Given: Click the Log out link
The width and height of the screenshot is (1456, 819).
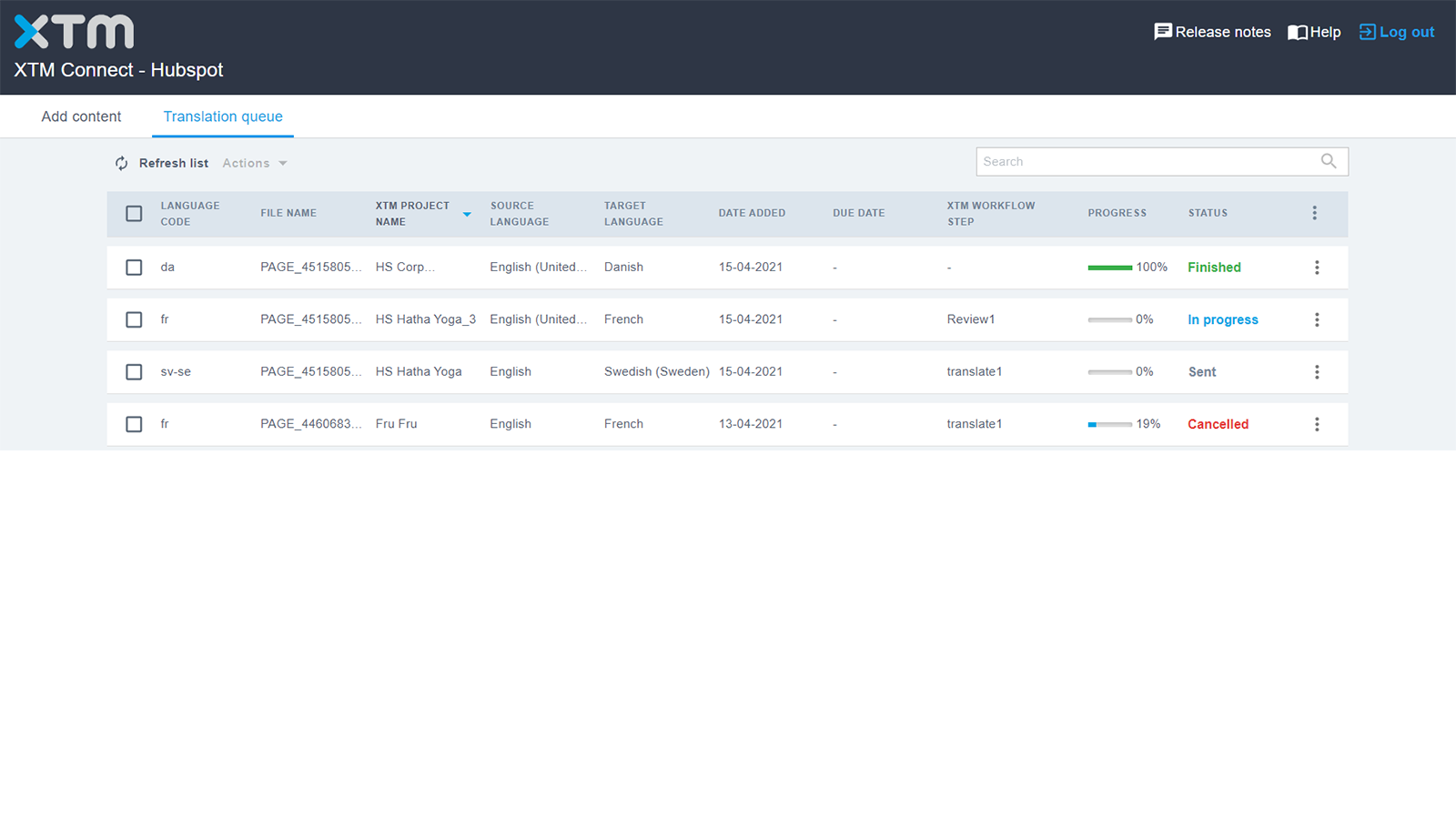Looking at the screenshot, I should 1406,31.
